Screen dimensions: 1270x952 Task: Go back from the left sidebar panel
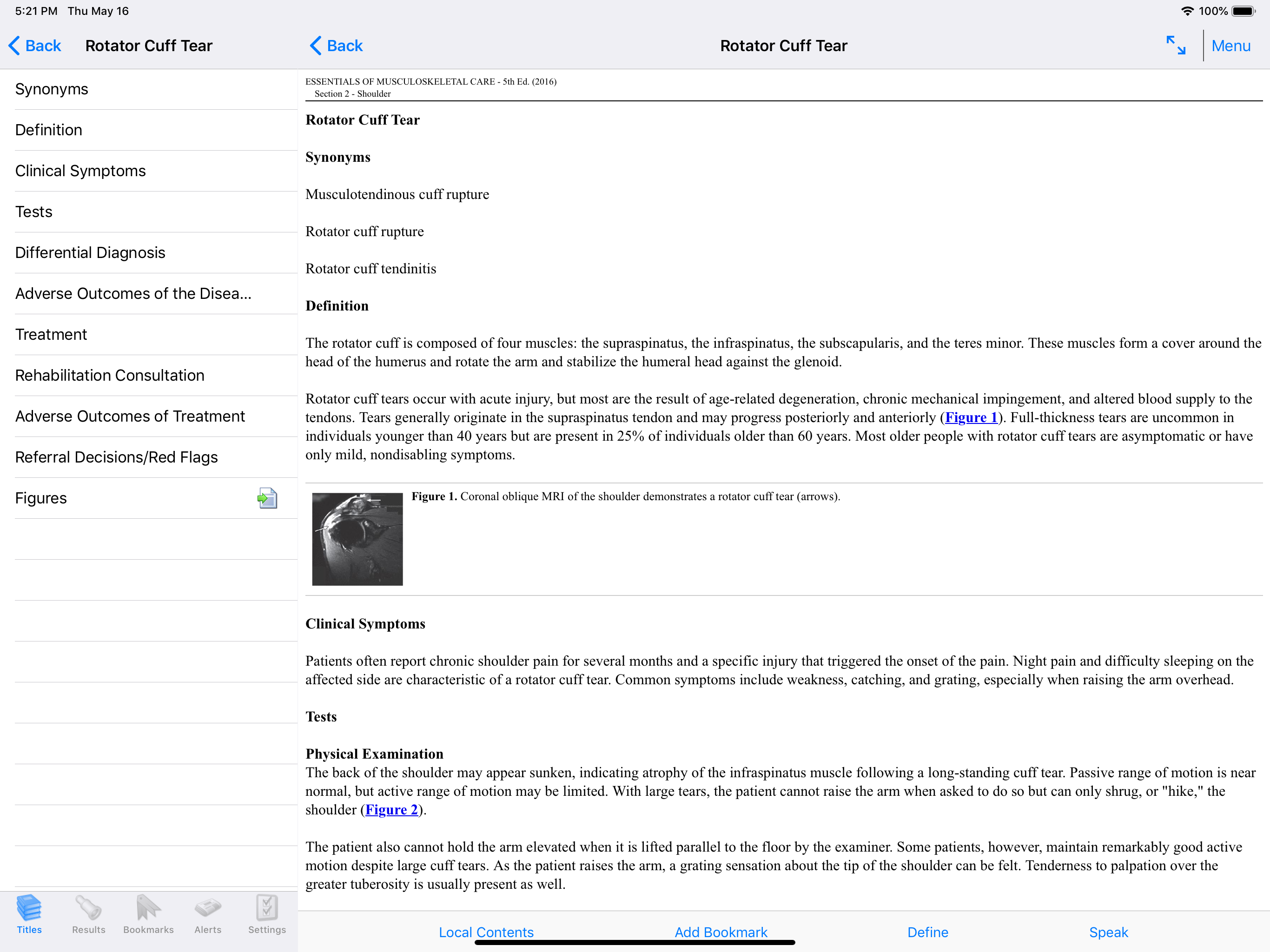[35, 46]
